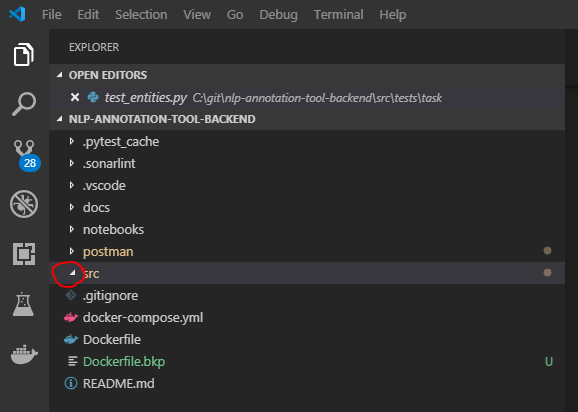
Task: Open the Test flask icon view
Action: tap(24, 304)
